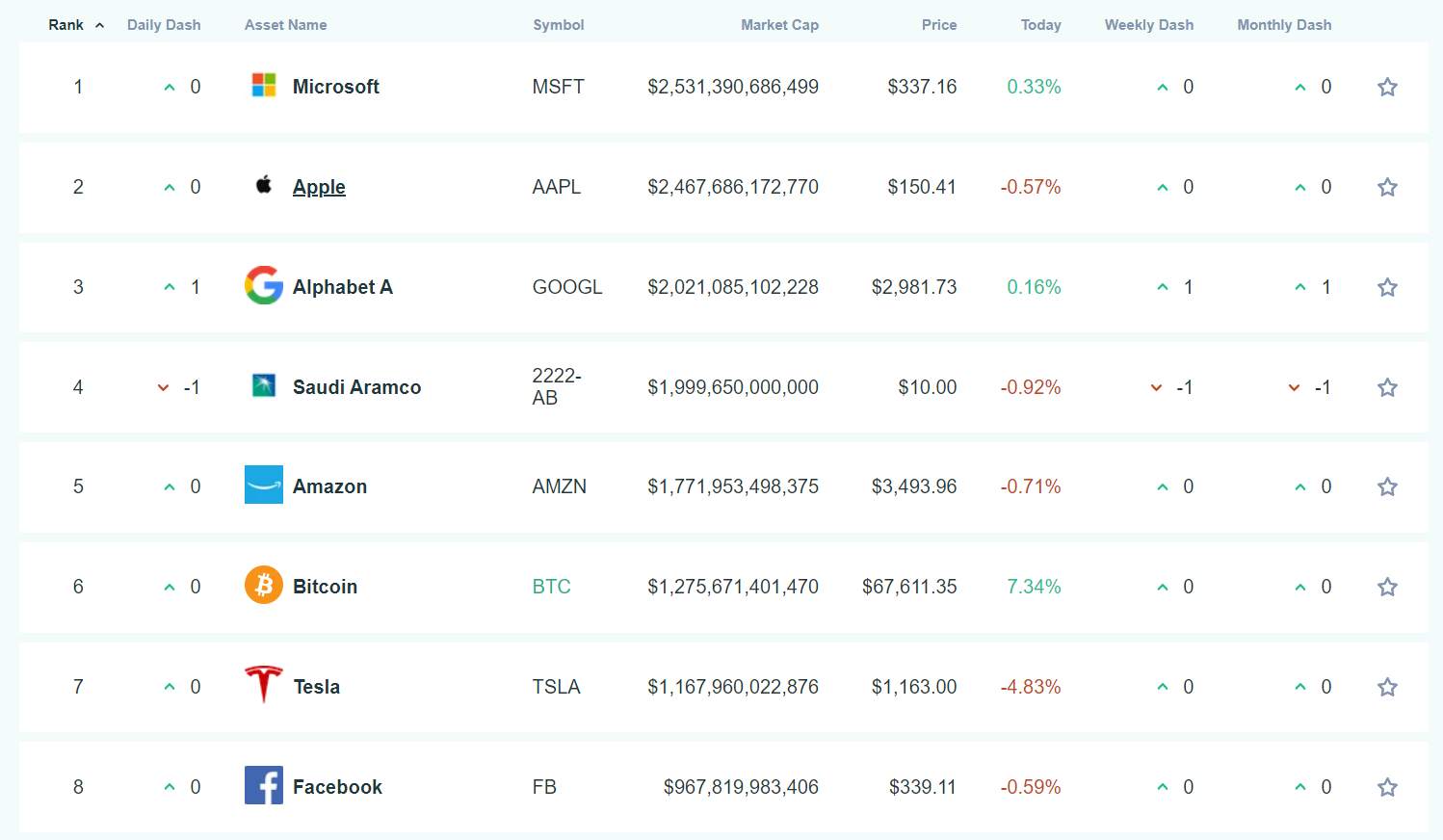Star the Alphabet A row
The image size is (1443, 840).
click(x=1387, y=287)
